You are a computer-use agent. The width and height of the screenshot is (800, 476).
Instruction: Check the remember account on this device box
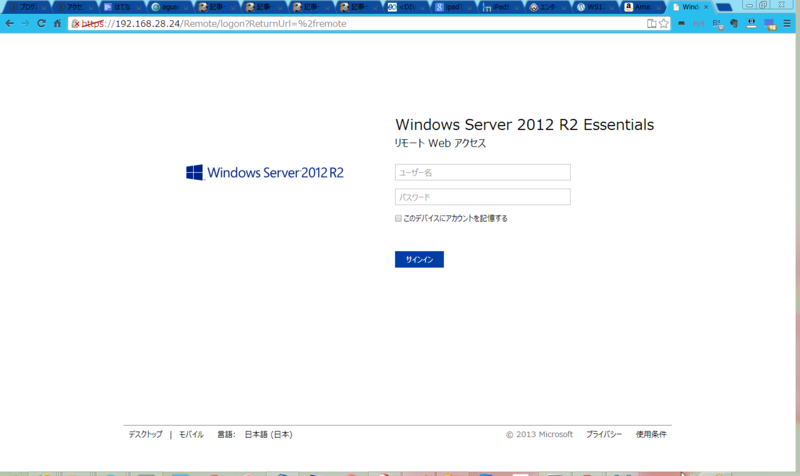(x=398, y=218)
